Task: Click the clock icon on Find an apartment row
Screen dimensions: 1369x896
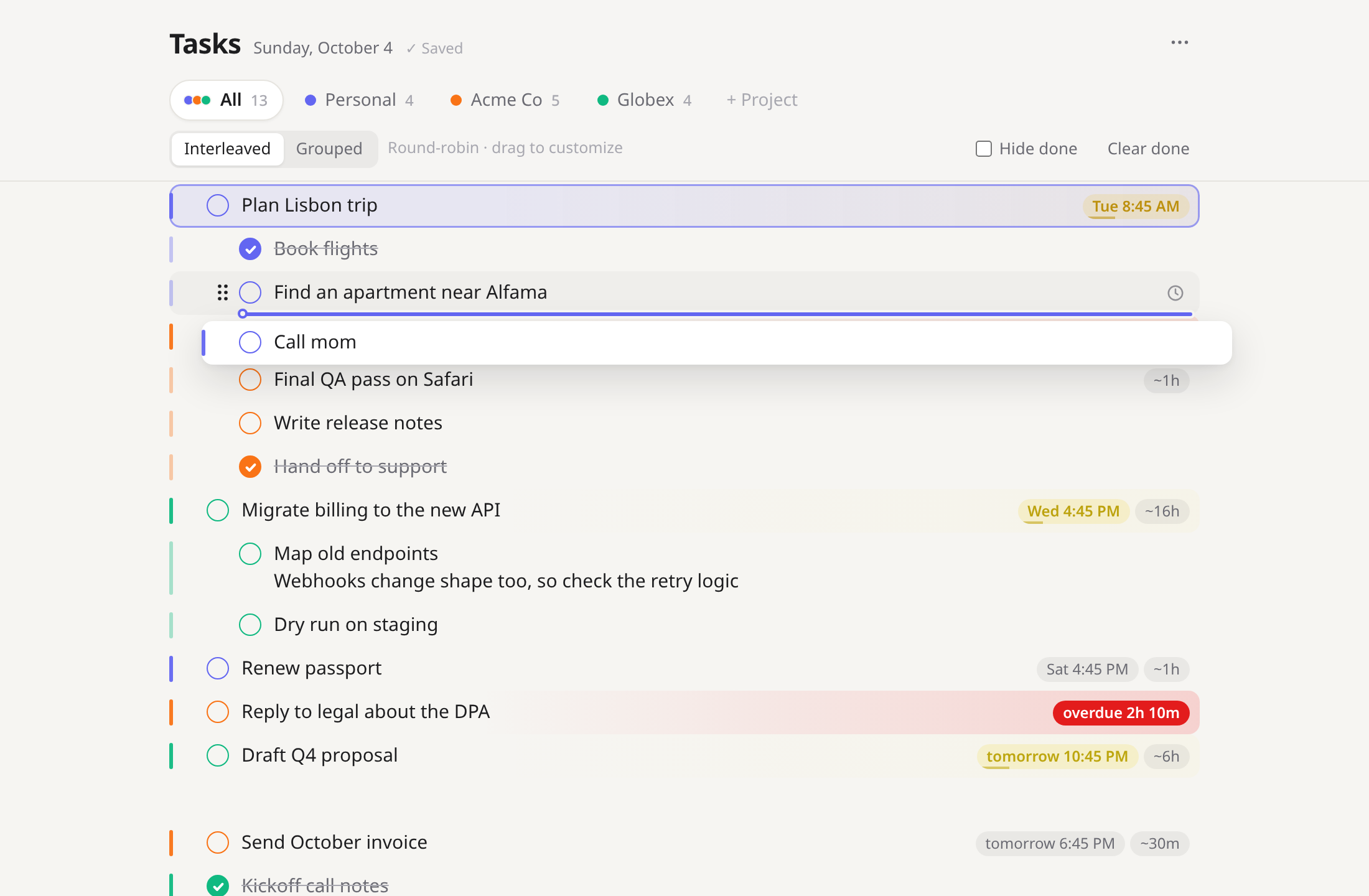Action: pos(1175,293)
